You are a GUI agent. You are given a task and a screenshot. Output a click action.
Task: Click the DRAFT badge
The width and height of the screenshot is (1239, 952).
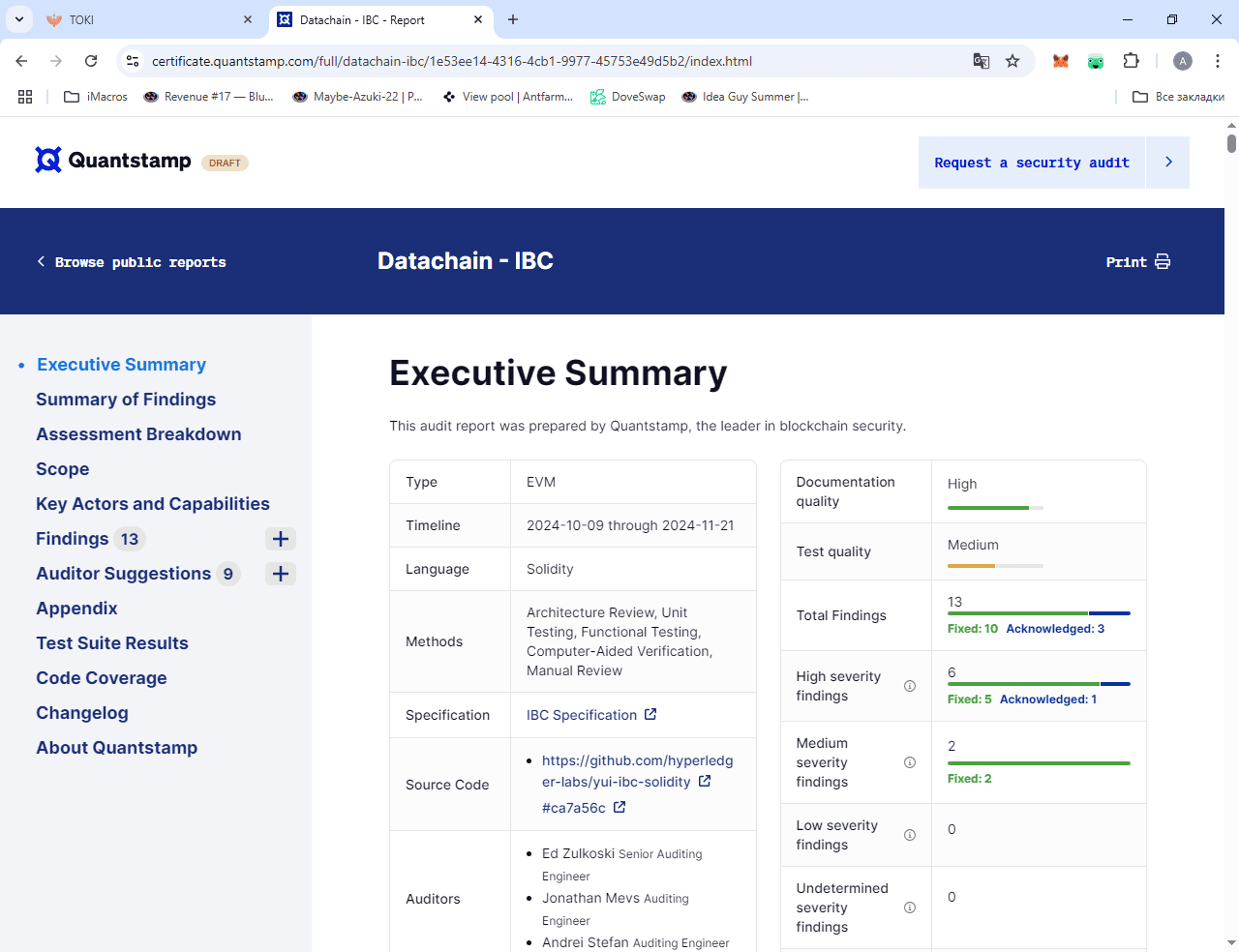tap(225, 163)
